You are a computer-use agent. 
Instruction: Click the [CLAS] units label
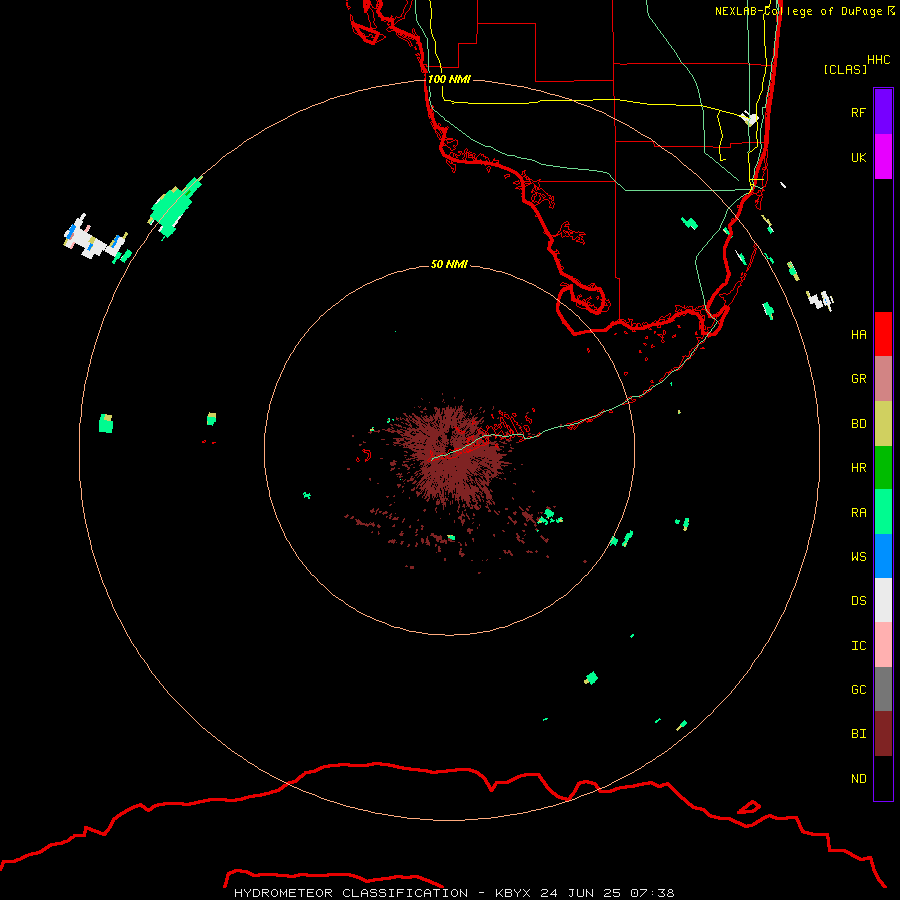(845, 69)
